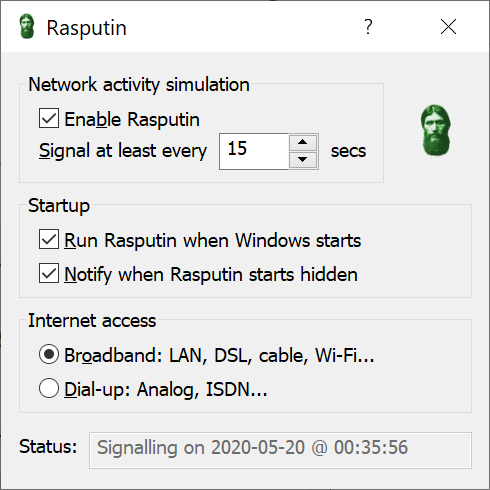Open the question mark help button
490x490 pixels.
click(x=368, y=27)
